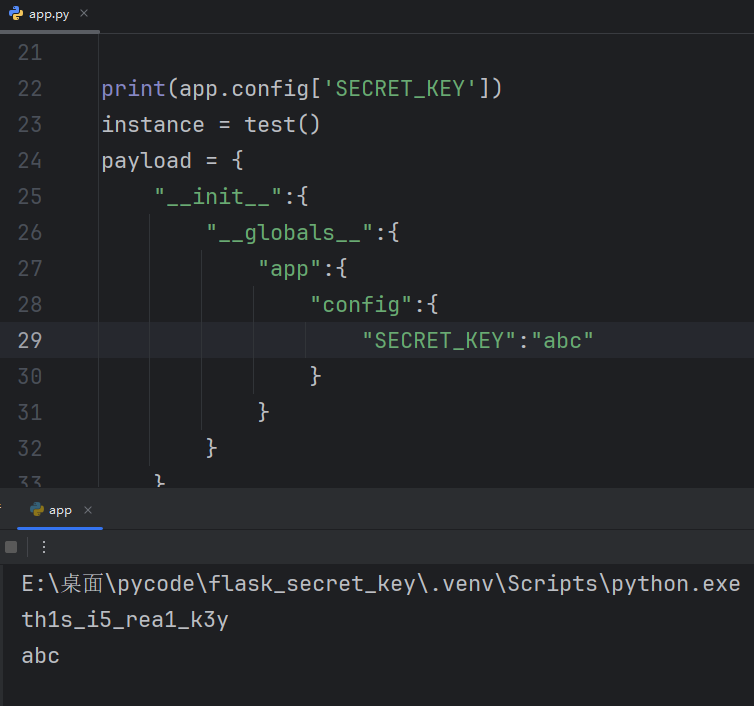Click line number 29 in the gutter
The image size is (754, 706).
click(30, 340)
